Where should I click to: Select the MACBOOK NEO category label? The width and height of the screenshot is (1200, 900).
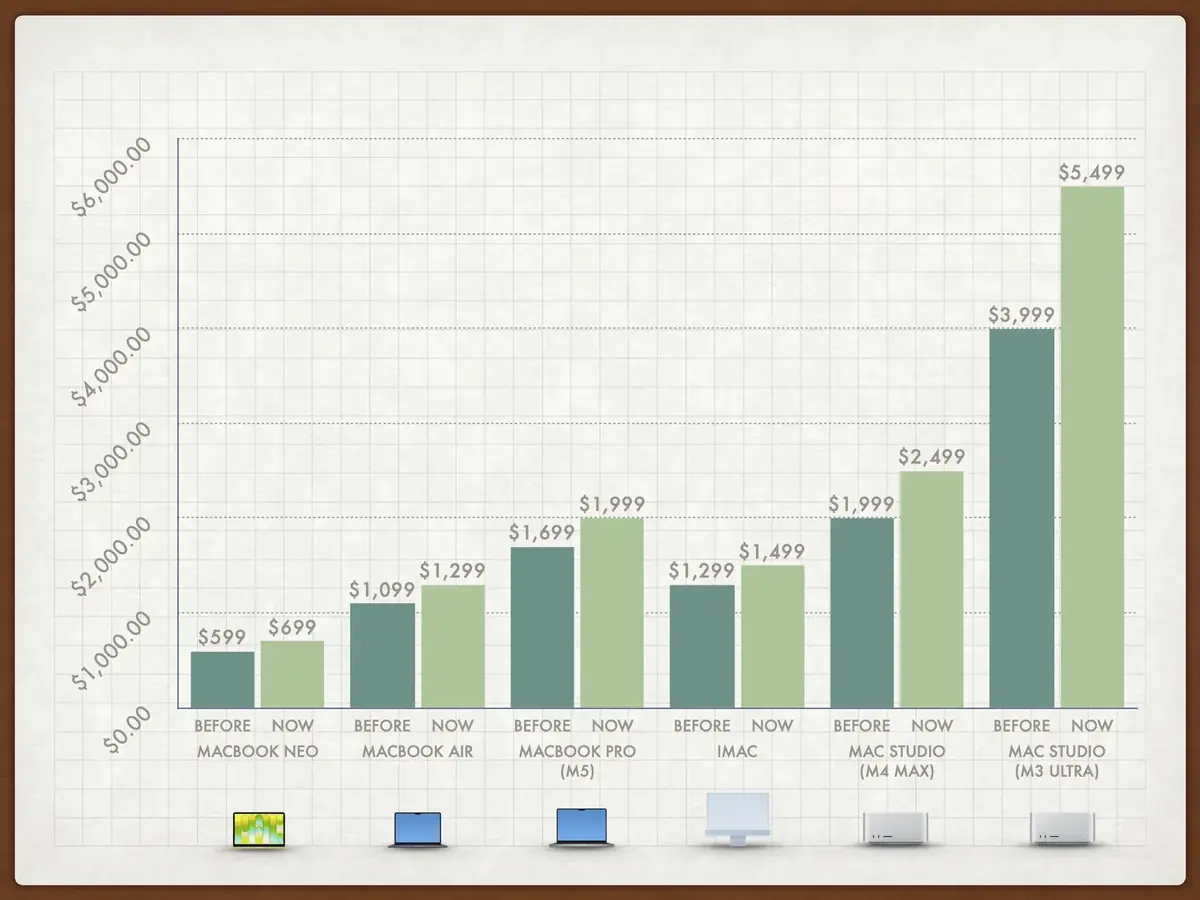click(x=257, y=751)
